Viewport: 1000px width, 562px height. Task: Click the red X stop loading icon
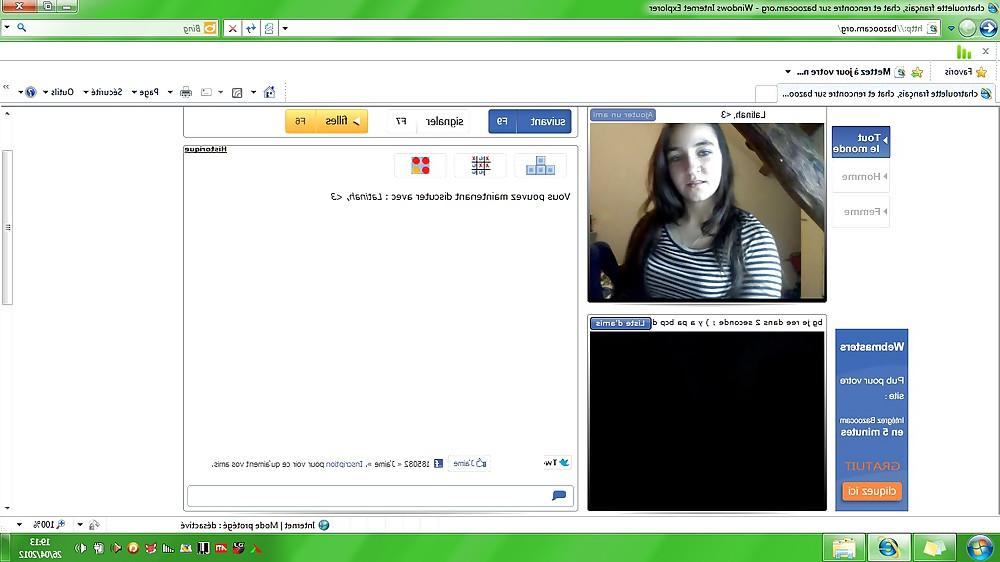click(x=233, y=28)
